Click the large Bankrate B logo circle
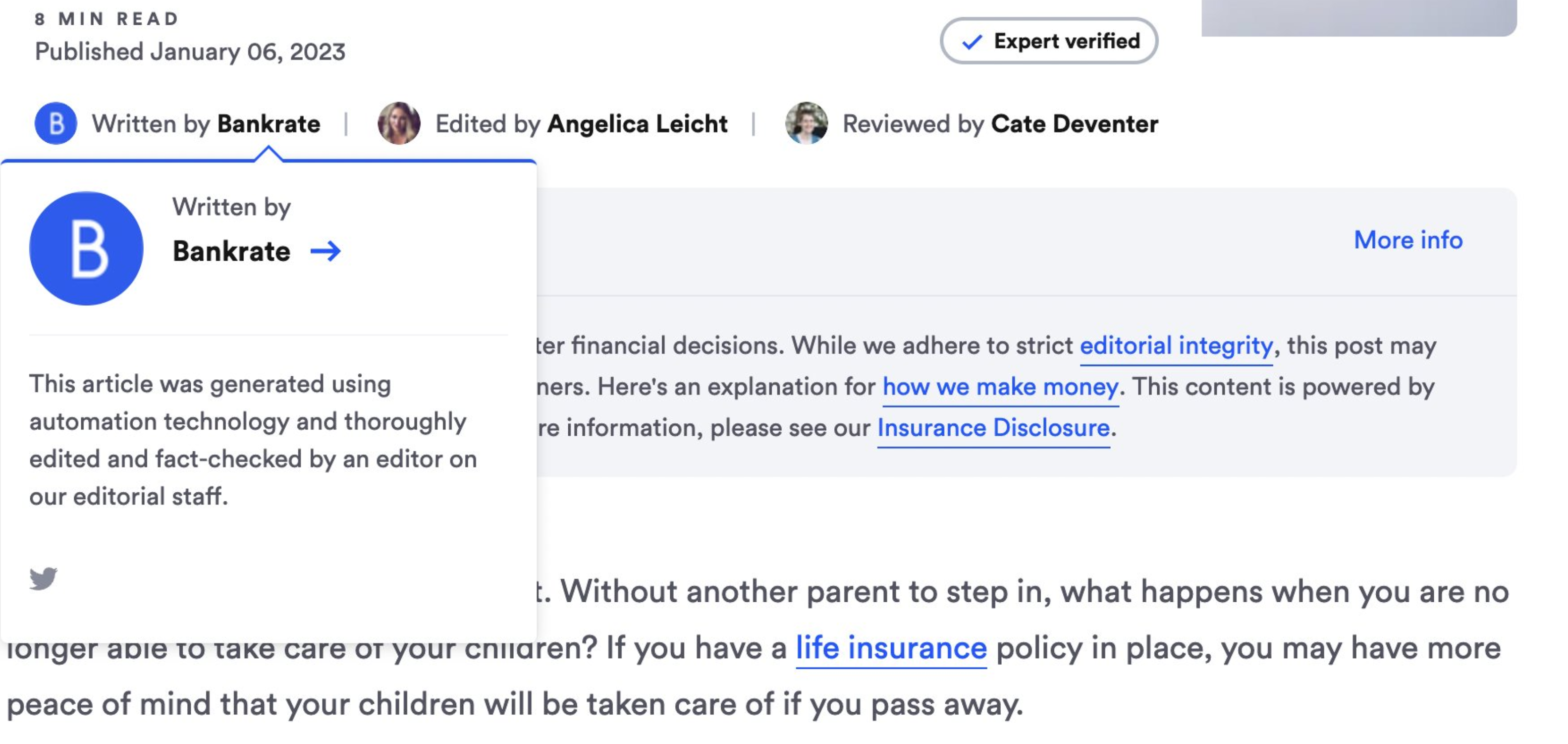The image size is (1568, 744). pyautogui.click(x=86, y=248)
